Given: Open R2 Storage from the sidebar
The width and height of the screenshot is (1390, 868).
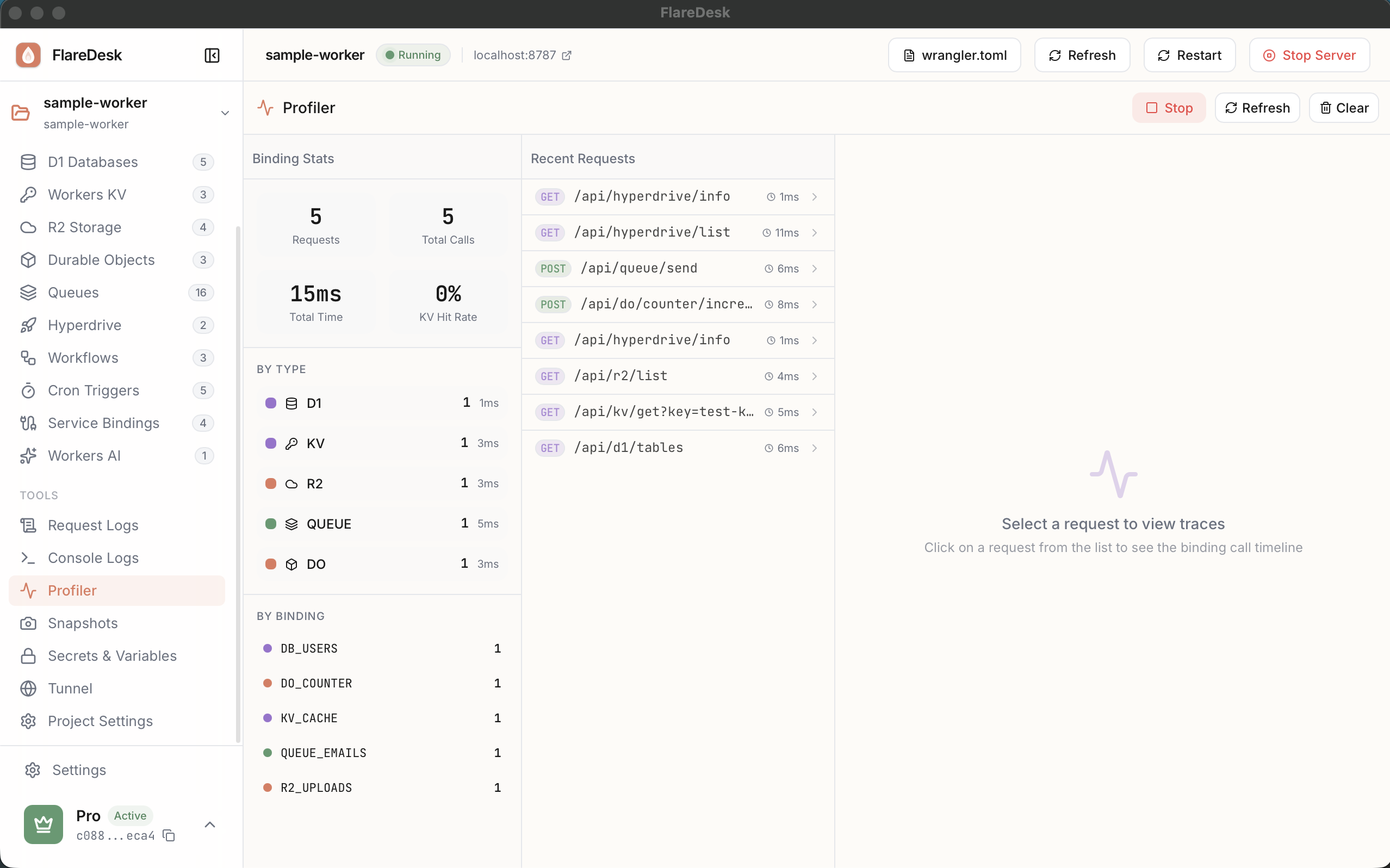Looking at the screenshot, I should coord(83,227).
